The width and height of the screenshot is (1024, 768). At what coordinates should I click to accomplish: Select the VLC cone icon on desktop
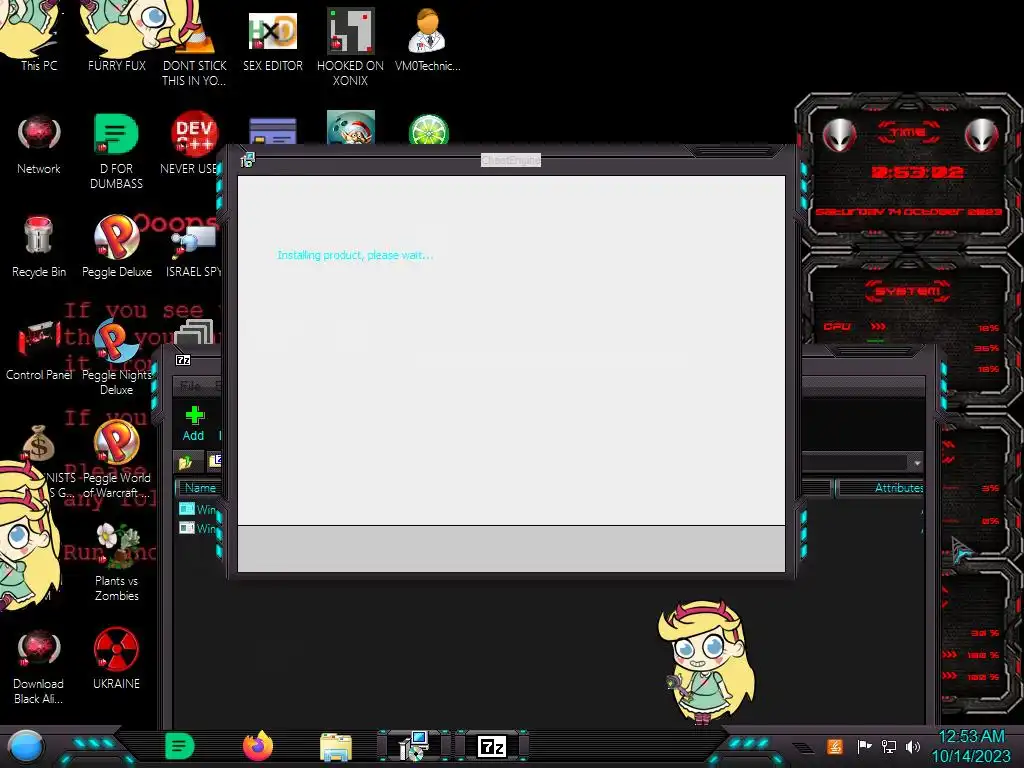[x=195, y=44]
